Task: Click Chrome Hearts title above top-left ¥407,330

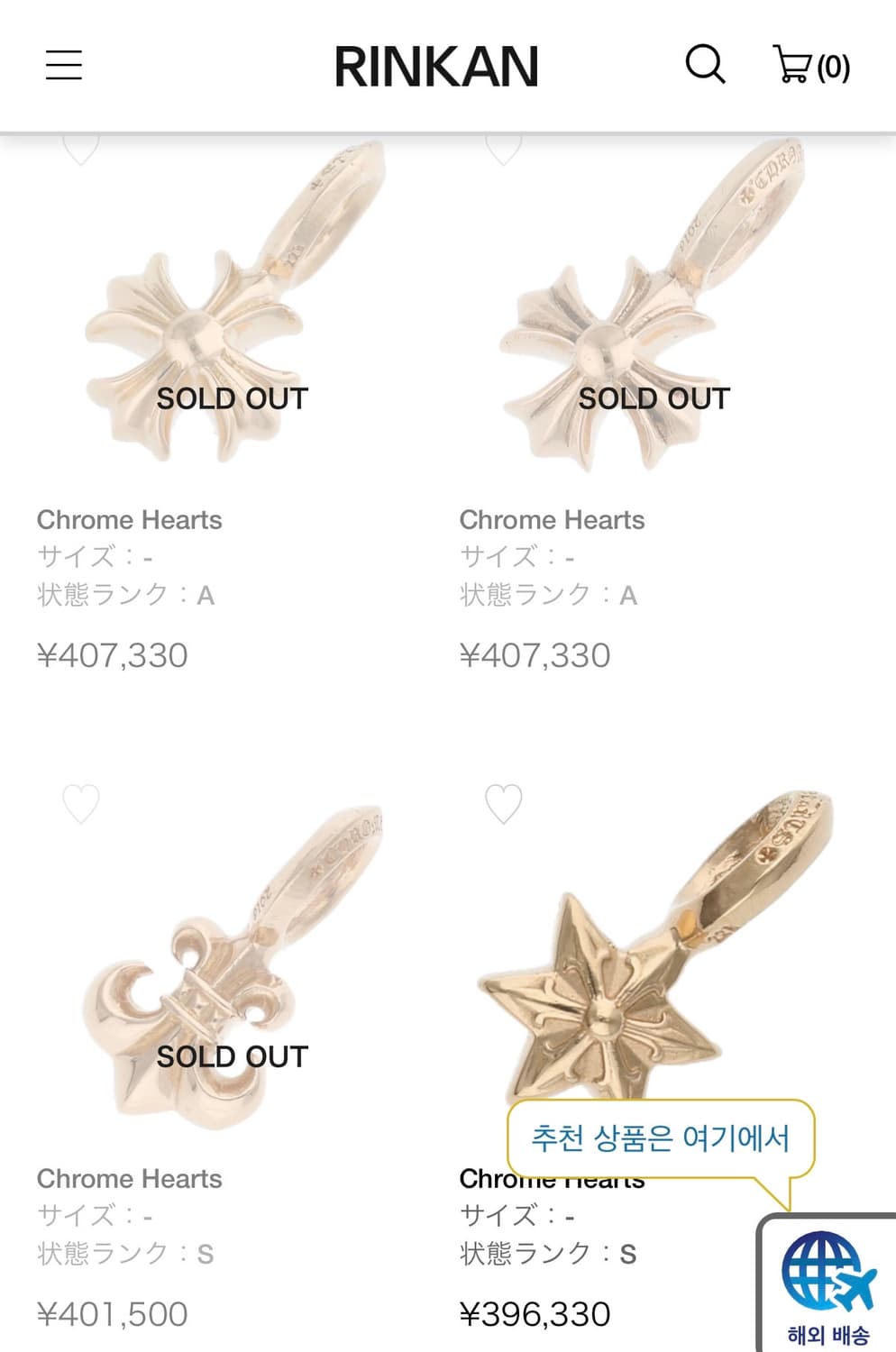Action: coord(129,520)
